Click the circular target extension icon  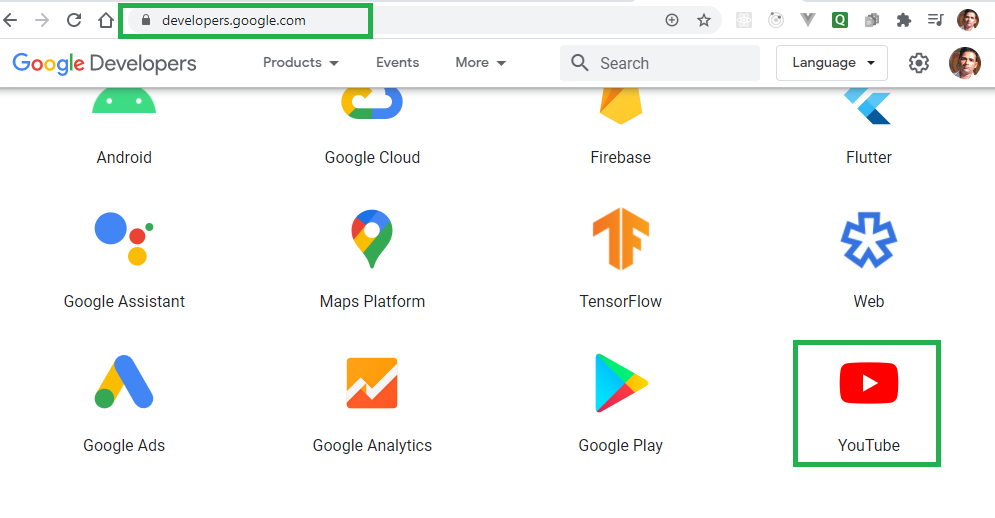pos(775,20)
